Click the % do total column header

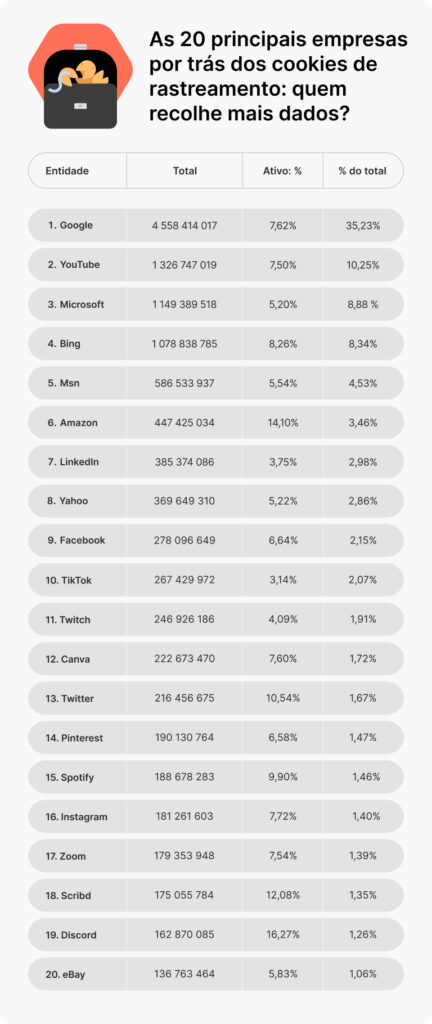click(x=362, y=171)
